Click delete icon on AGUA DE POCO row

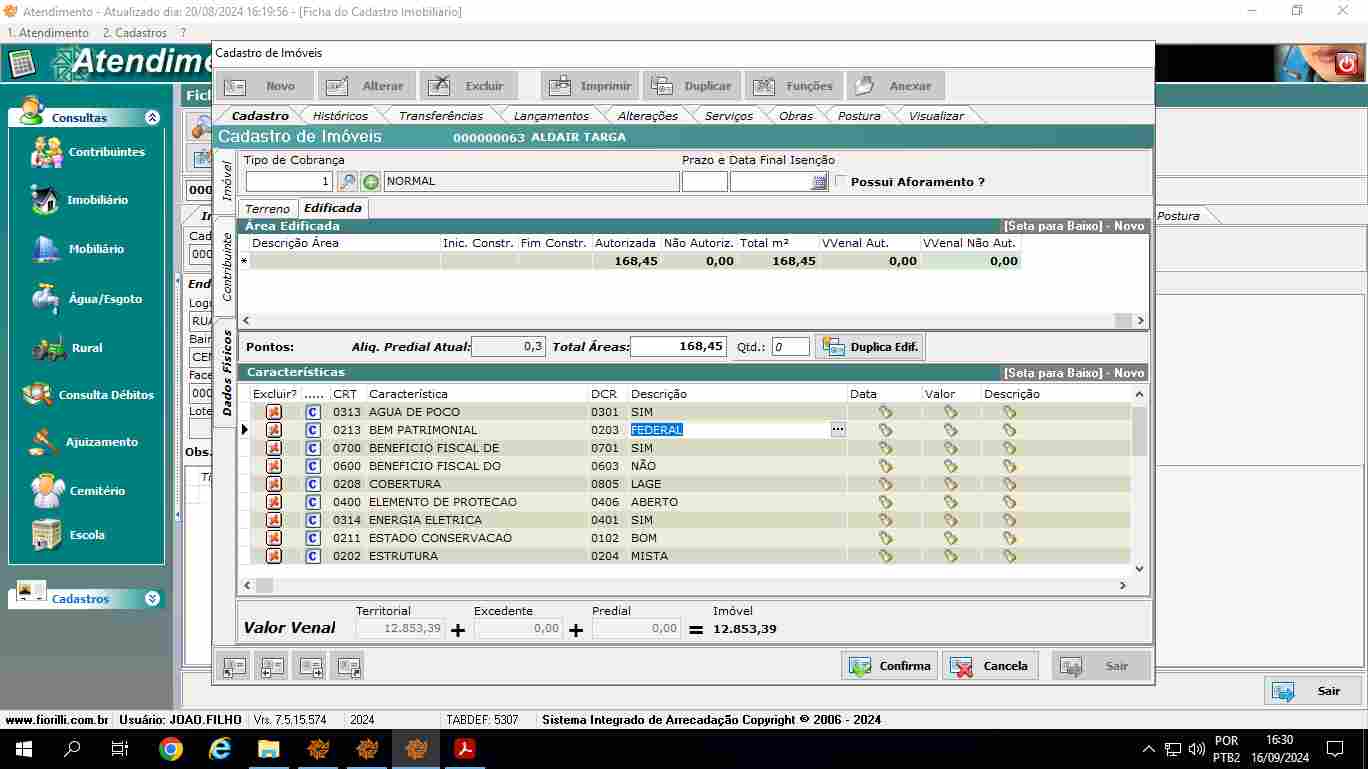(274, 412)
